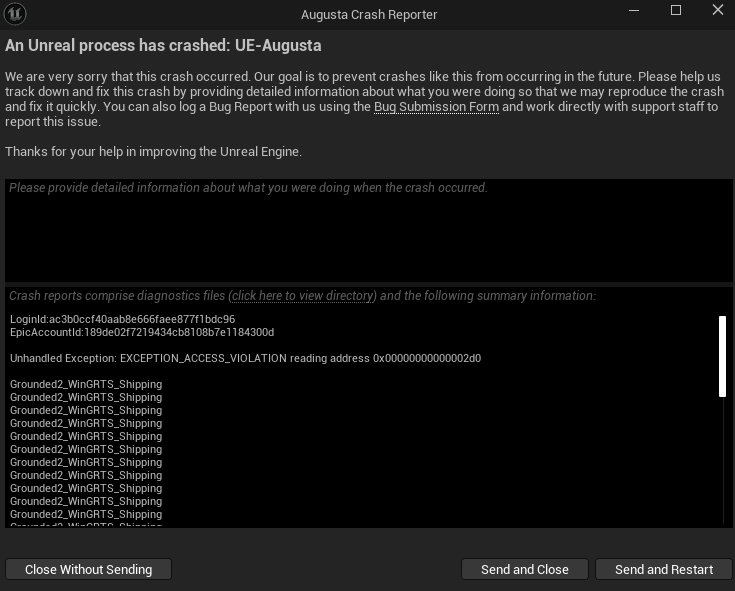Click the Augusta Crash Reporter title text
735x591 pixels.
[x=369, y=15]
